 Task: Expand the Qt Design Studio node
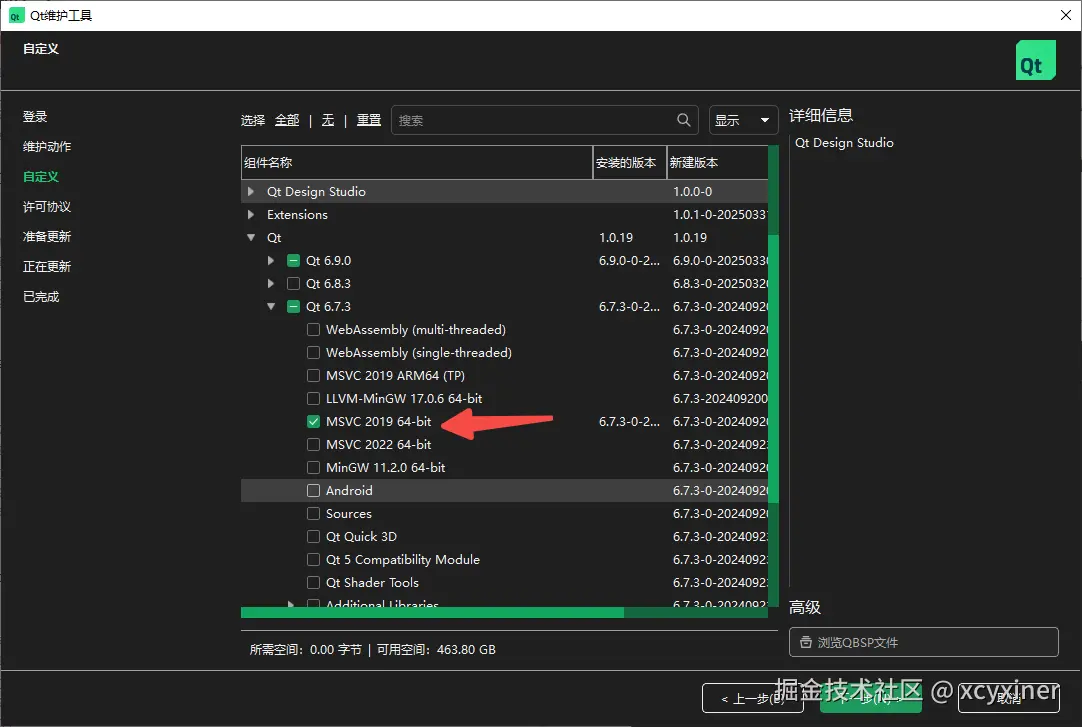pos(251,192)
